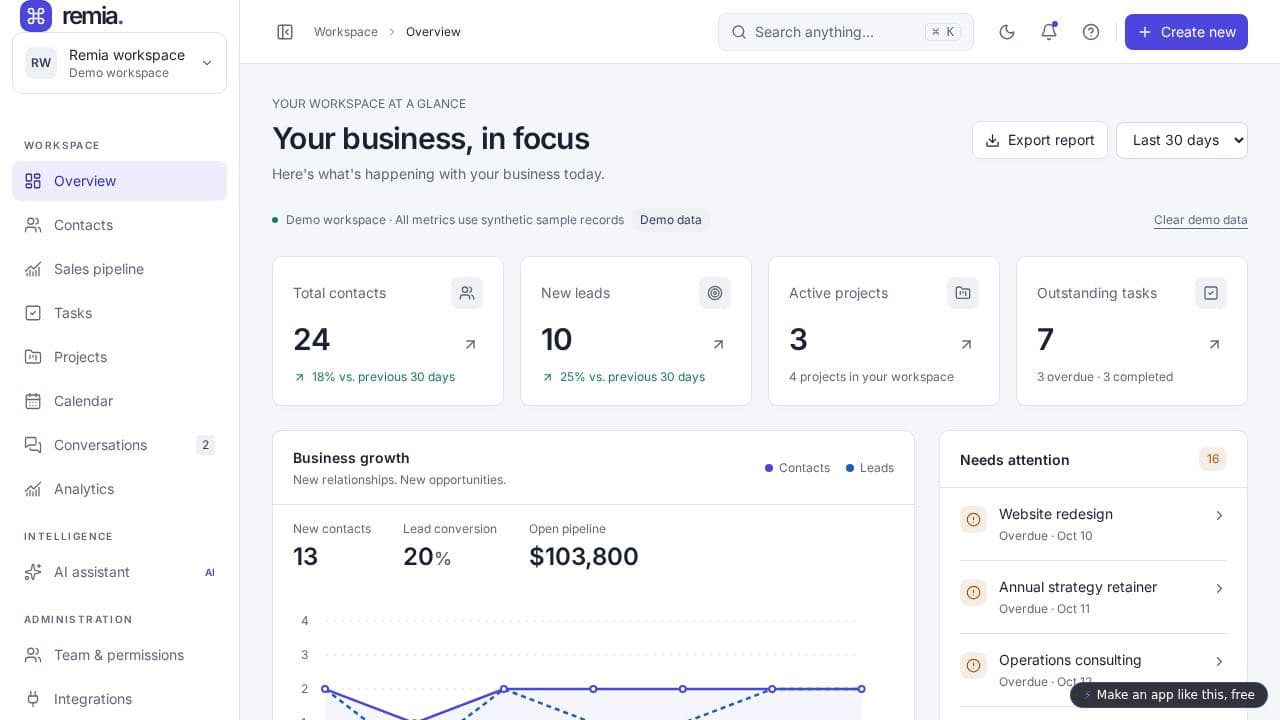The image size is (1280, 720).
Task: Toggle Leads legend in chart
Action: 870,468
